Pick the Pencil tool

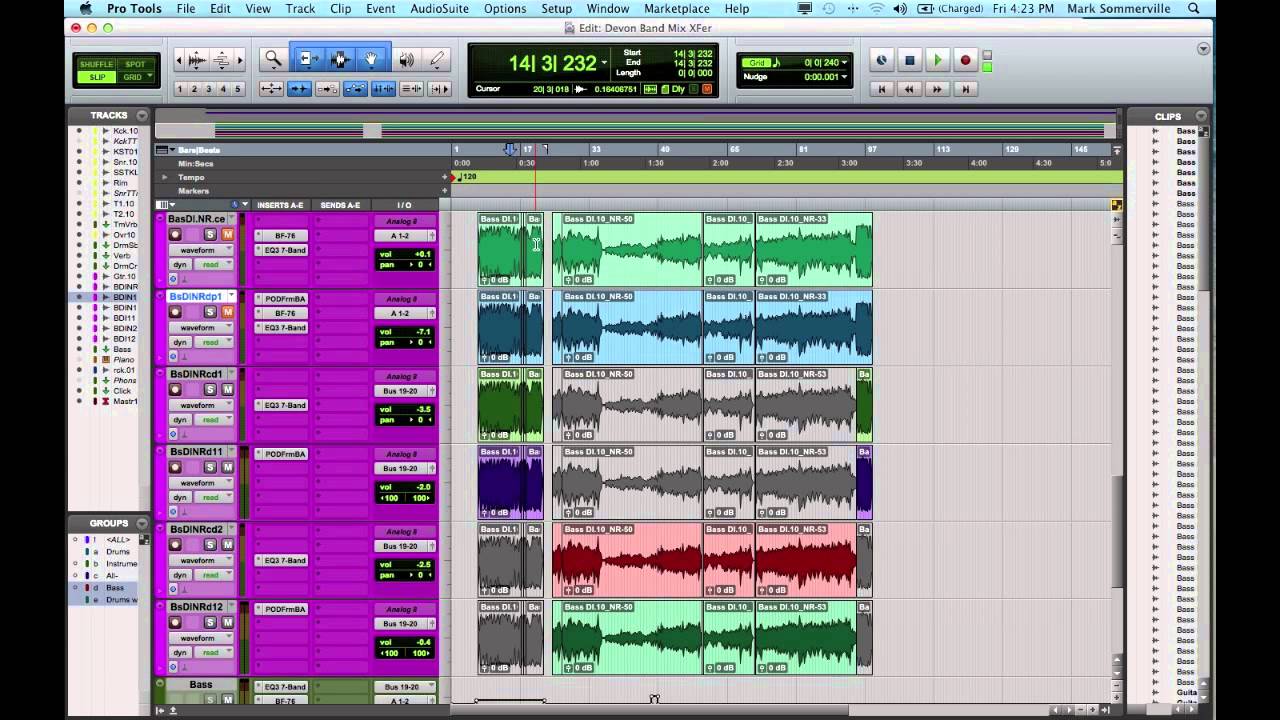click(437, 60)
